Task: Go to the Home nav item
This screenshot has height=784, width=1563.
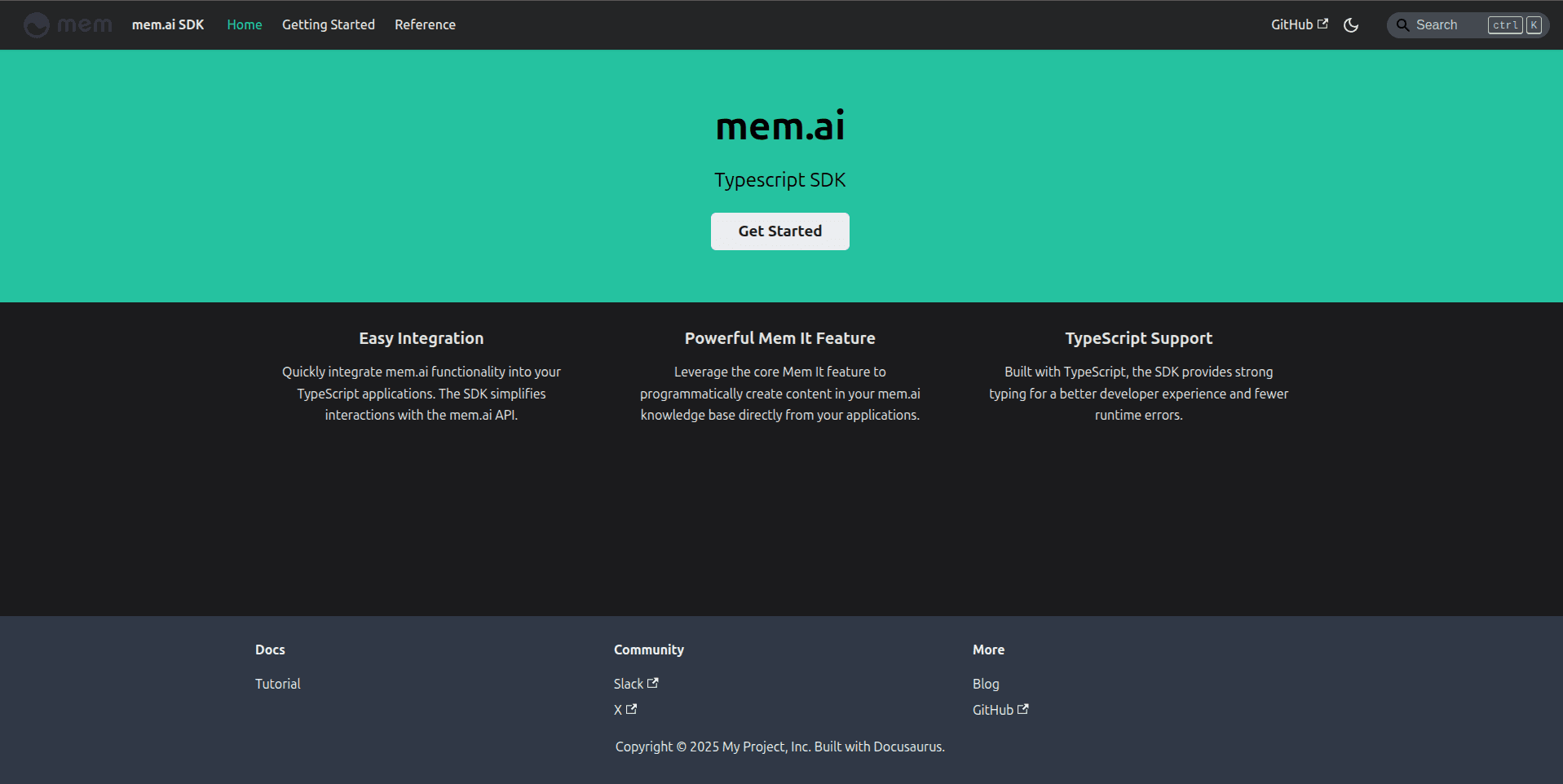Action: (245, 25)
